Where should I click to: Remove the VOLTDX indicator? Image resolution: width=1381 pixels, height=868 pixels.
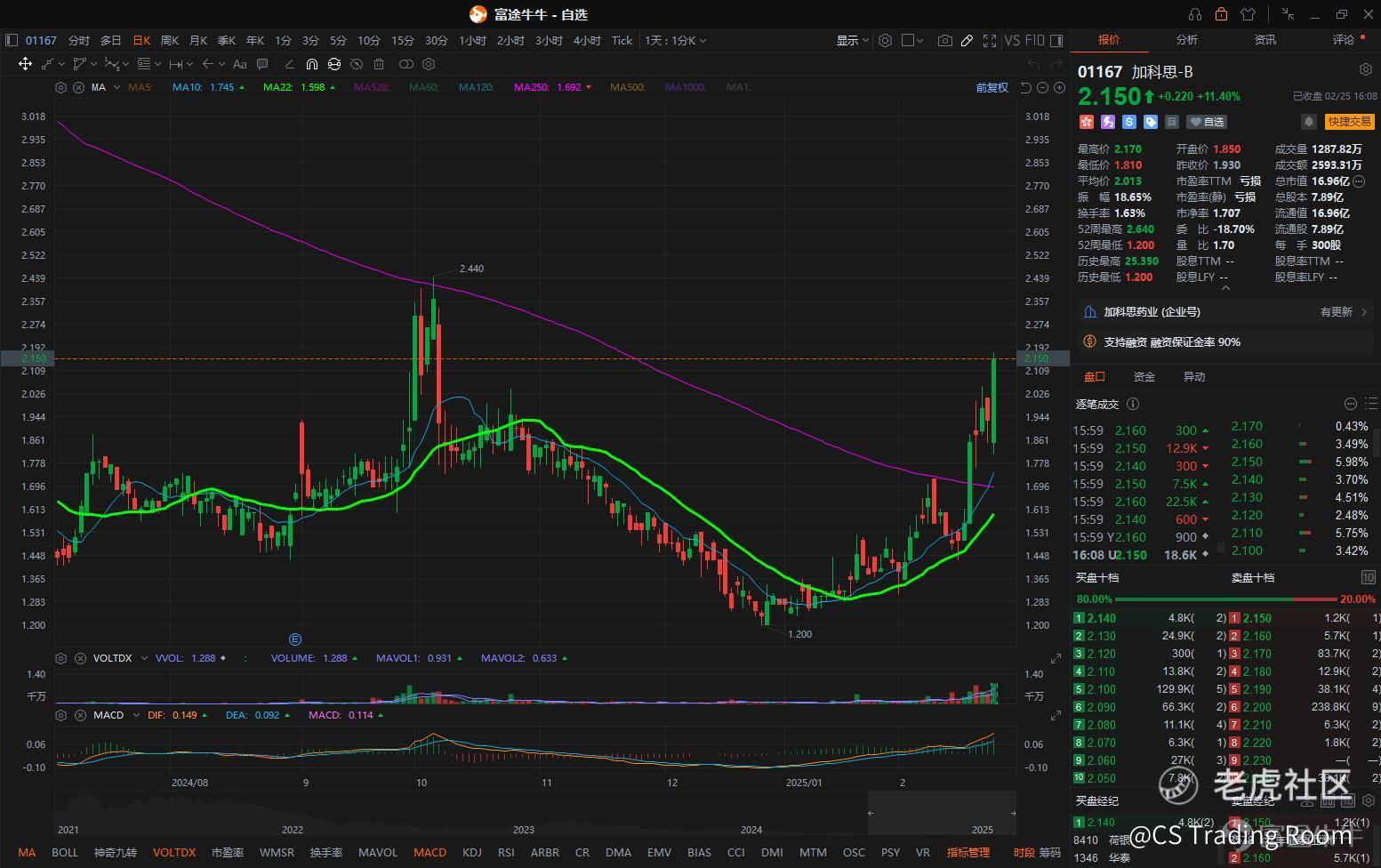[80, 658]
